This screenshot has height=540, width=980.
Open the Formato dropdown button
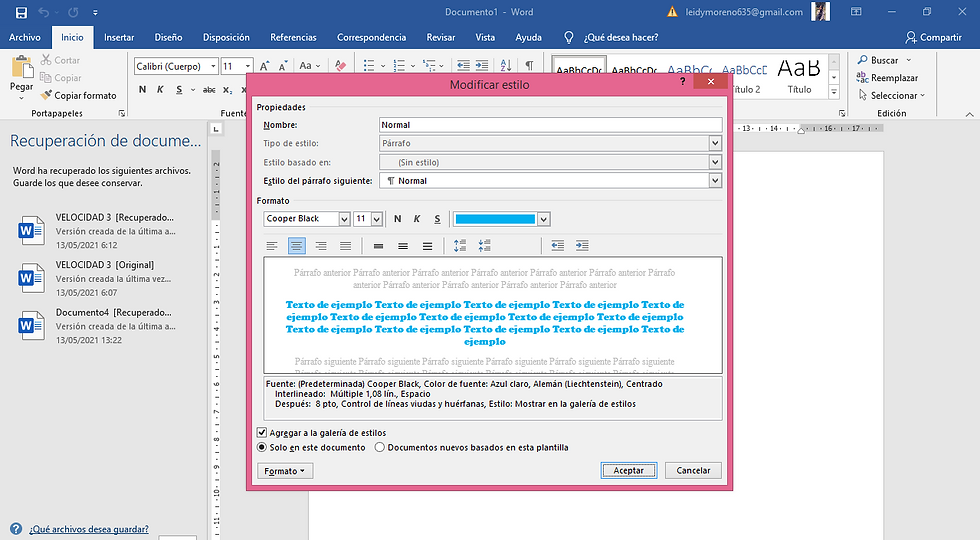coord(285,471)
